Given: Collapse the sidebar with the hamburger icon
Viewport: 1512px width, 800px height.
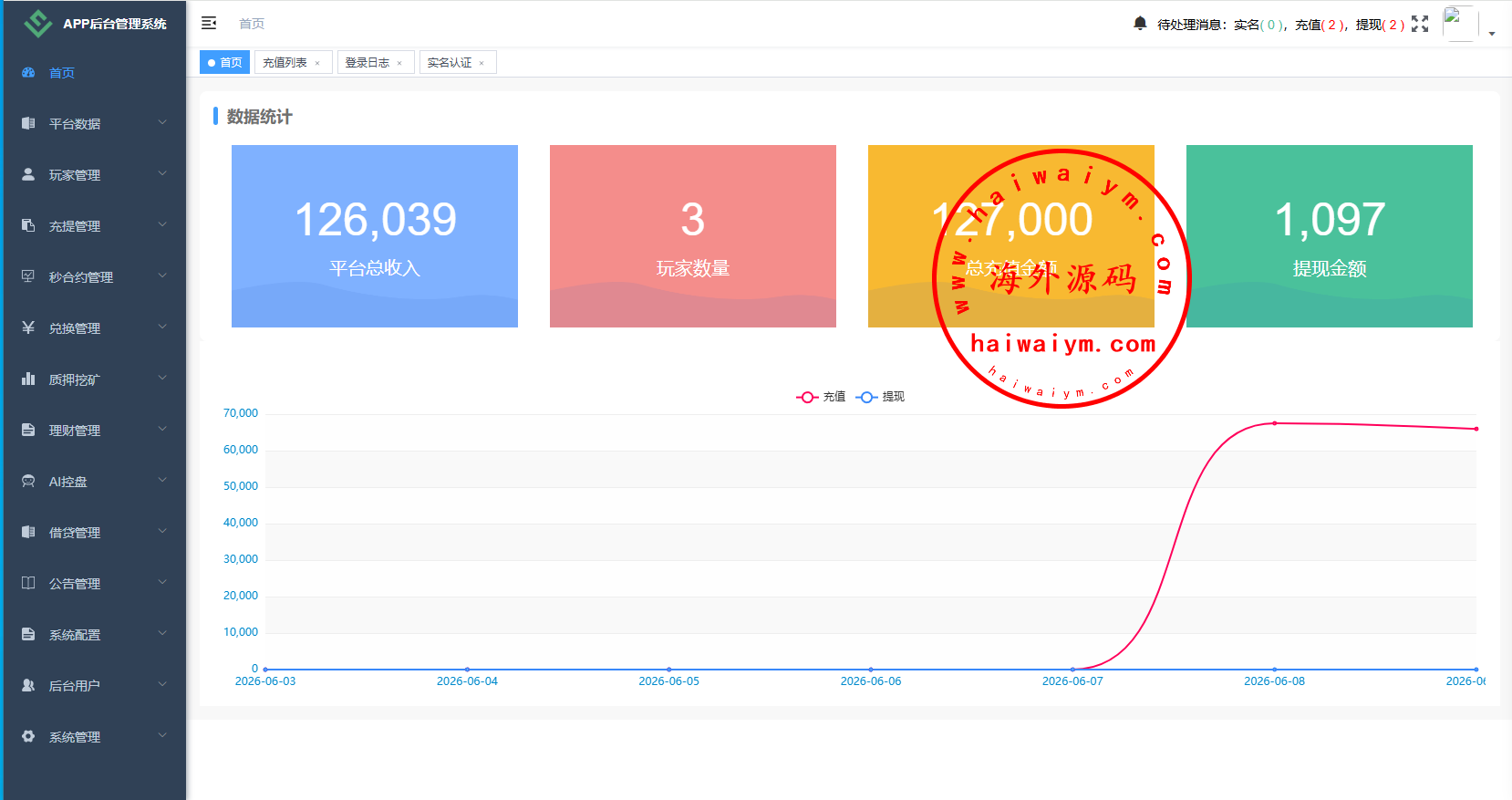Looking at the screenshot, I should 209,23.
